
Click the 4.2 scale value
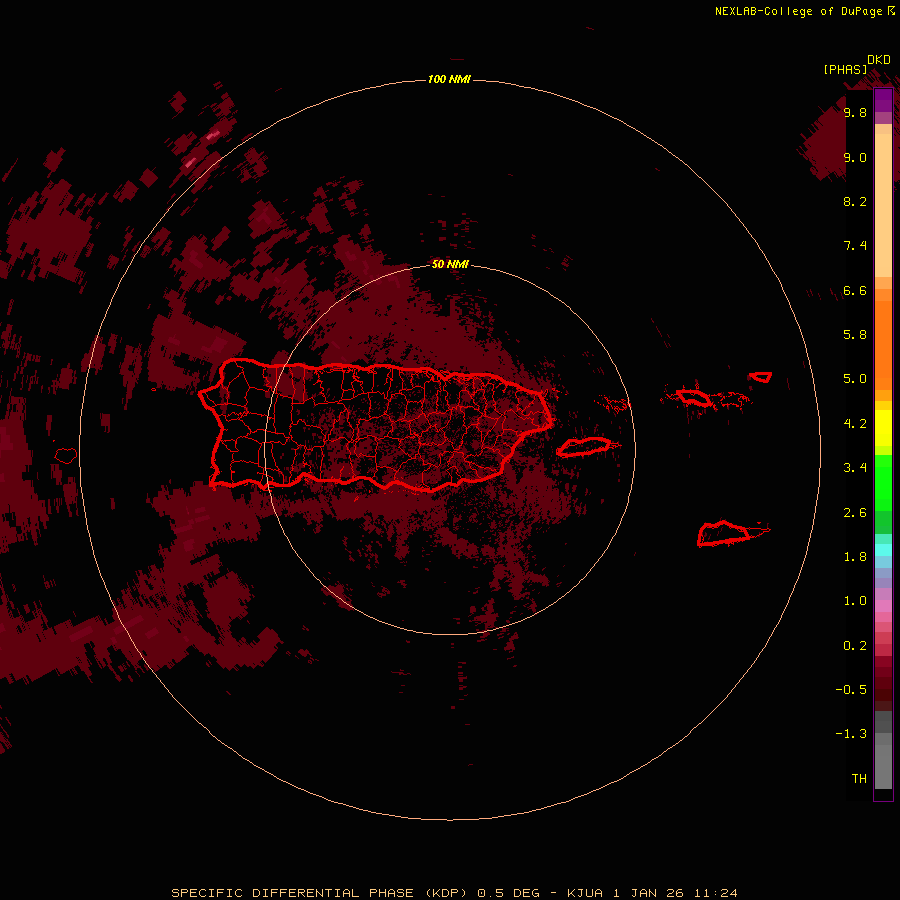[x=855, y=424]
